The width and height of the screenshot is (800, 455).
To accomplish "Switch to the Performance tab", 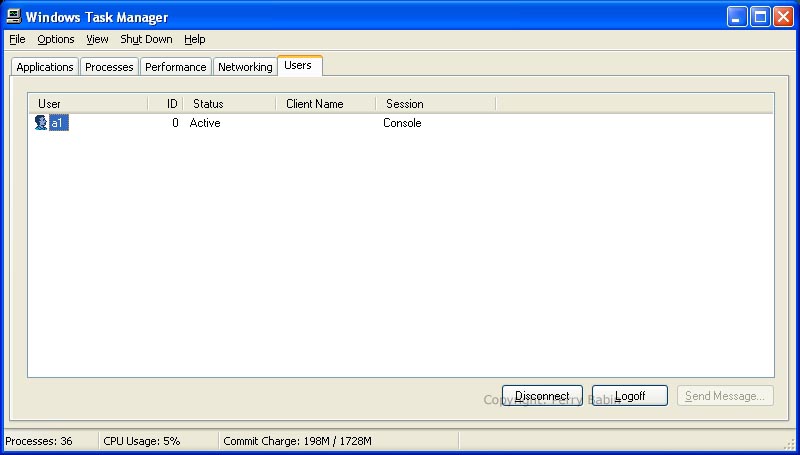I will 176,67.
